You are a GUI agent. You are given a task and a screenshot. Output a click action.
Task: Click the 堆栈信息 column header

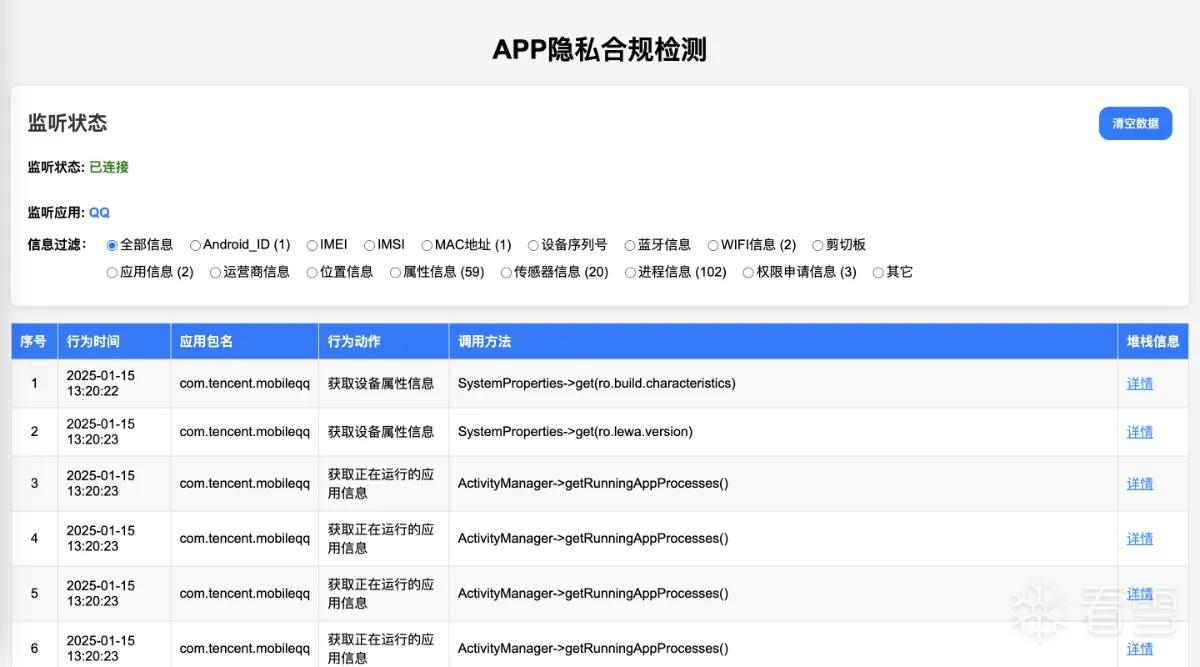[x=1153, y=341]
